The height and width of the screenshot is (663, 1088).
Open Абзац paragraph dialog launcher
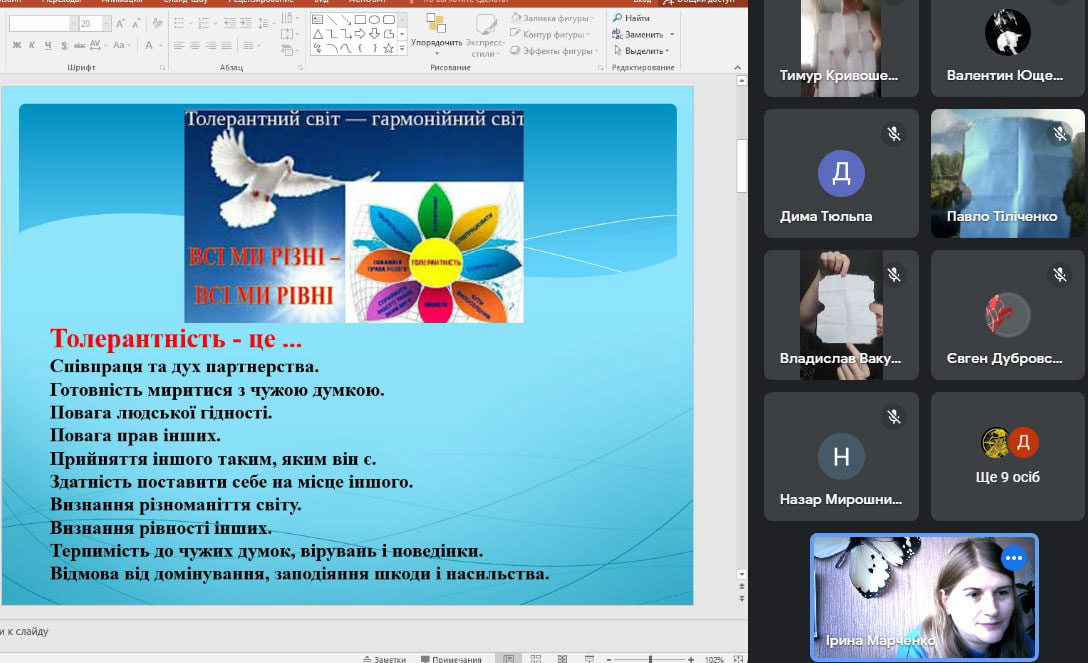point(300,68)
